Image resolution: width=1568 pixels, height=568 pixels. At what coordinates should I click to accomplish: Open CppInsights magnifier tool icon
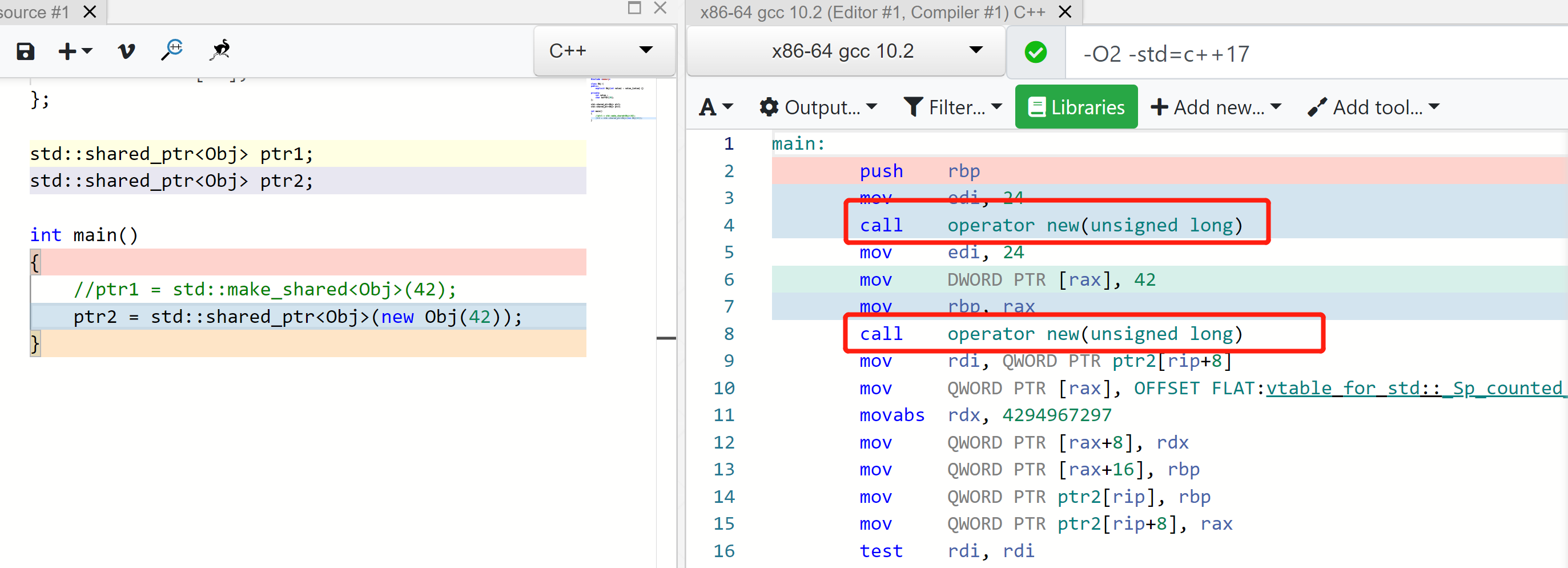point(172,51)
